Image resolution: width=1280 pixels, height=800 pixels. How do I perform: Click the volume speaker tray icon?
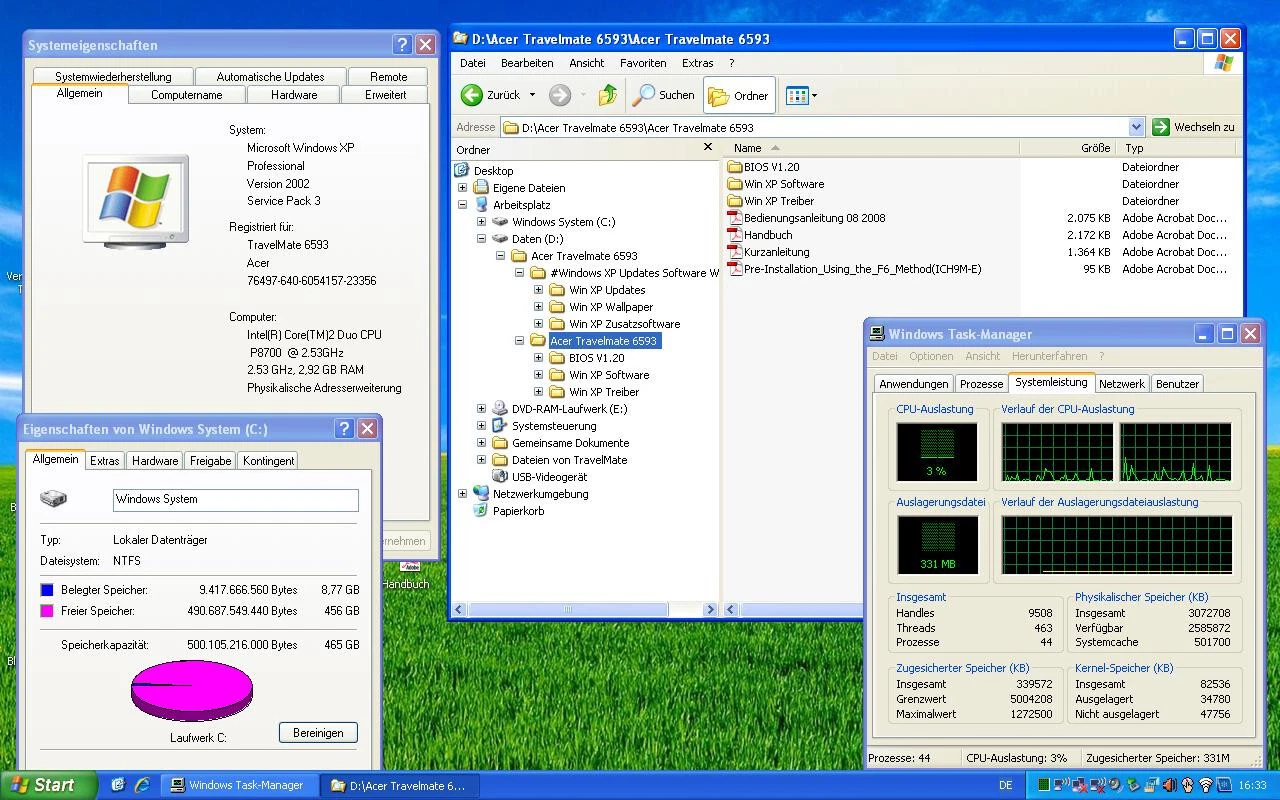tap(1168, 785)
